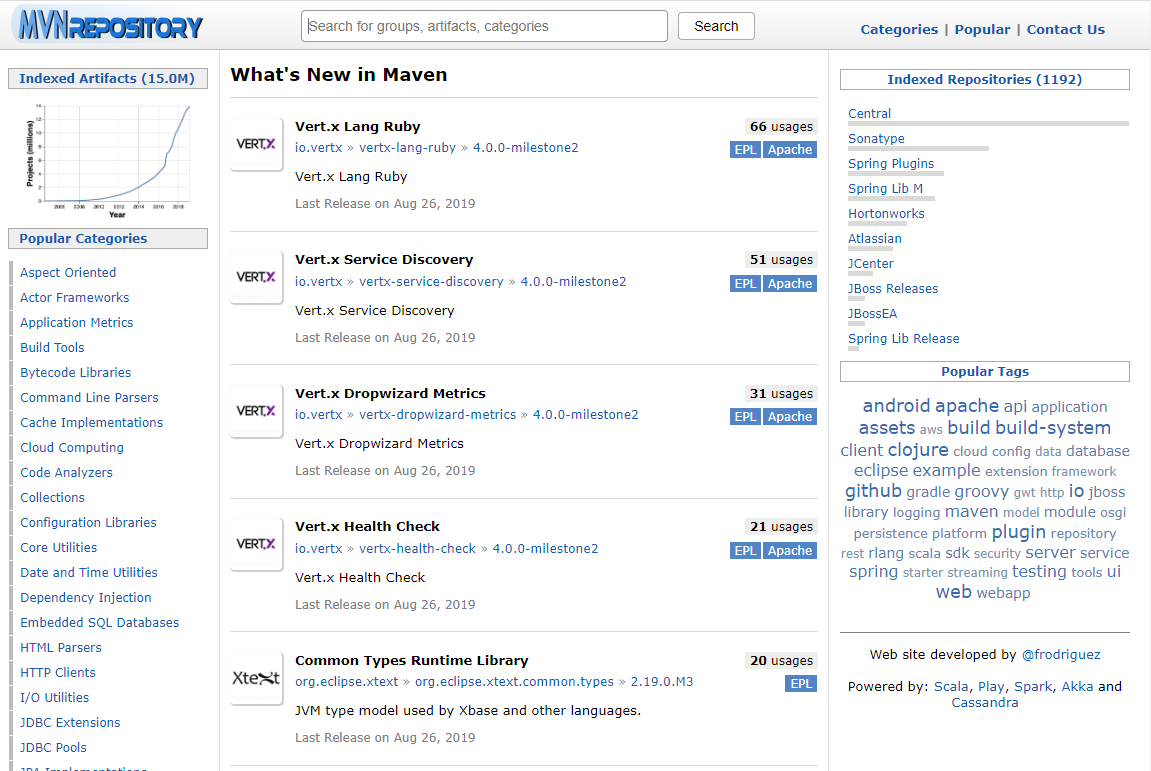The width and height of the screenshot is (1151, 771).
Task: Open the 20 usages badge
Action: pos(781,661)
